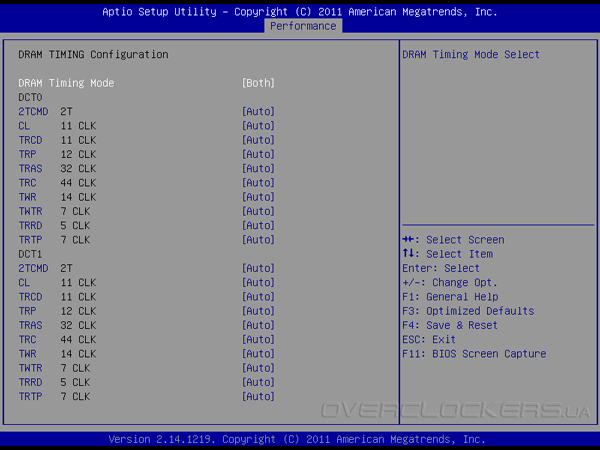Change DCT0 TRCD [Auto] value
Viewport: 600px width, 450px height.
pyautogui.click(x=258, y=140)
